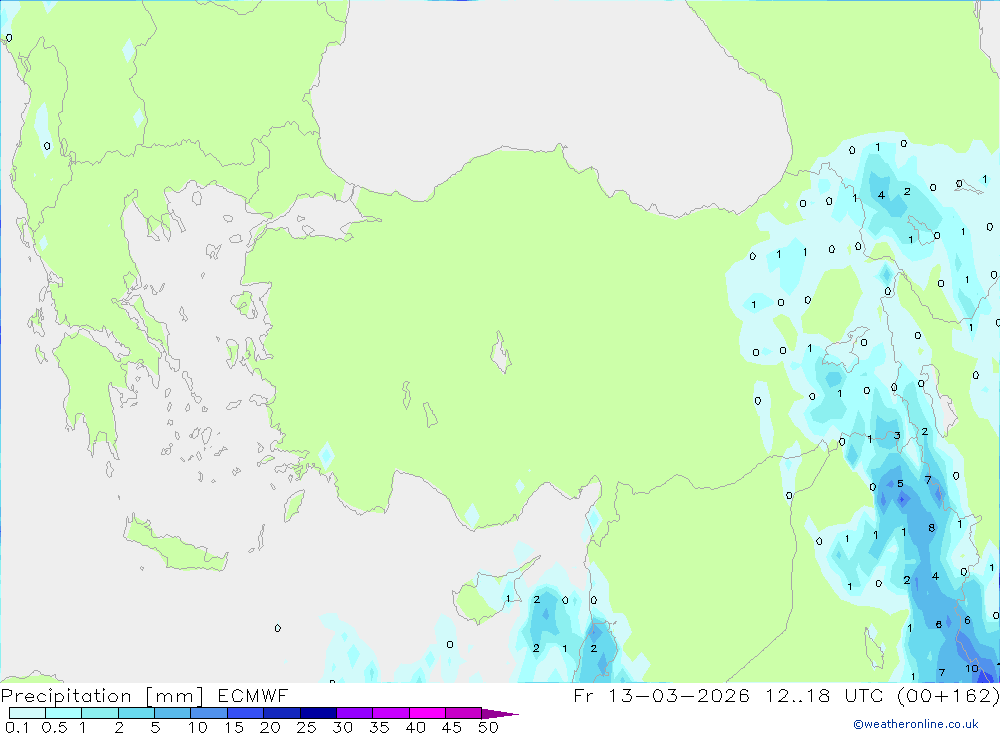Click the "35" legend scale label

(379, 727)
